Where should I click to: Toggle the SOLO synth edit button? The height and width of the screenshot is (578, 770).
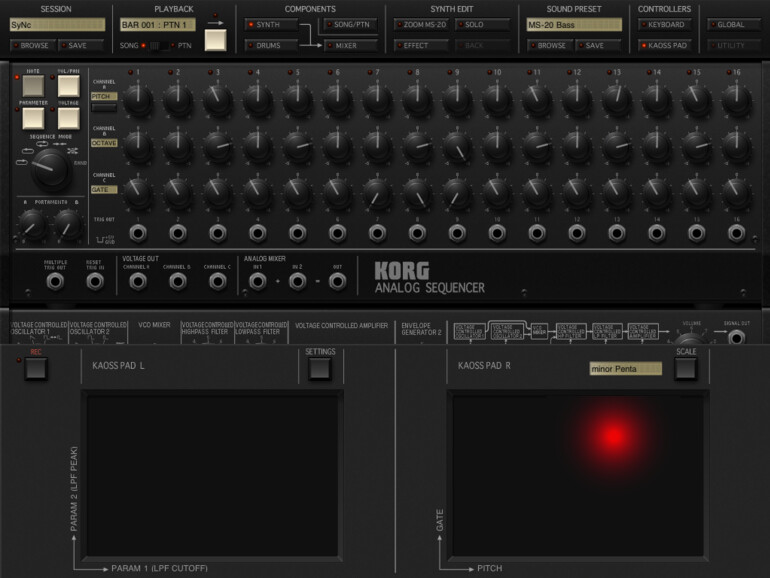click(x=482, y=24)
